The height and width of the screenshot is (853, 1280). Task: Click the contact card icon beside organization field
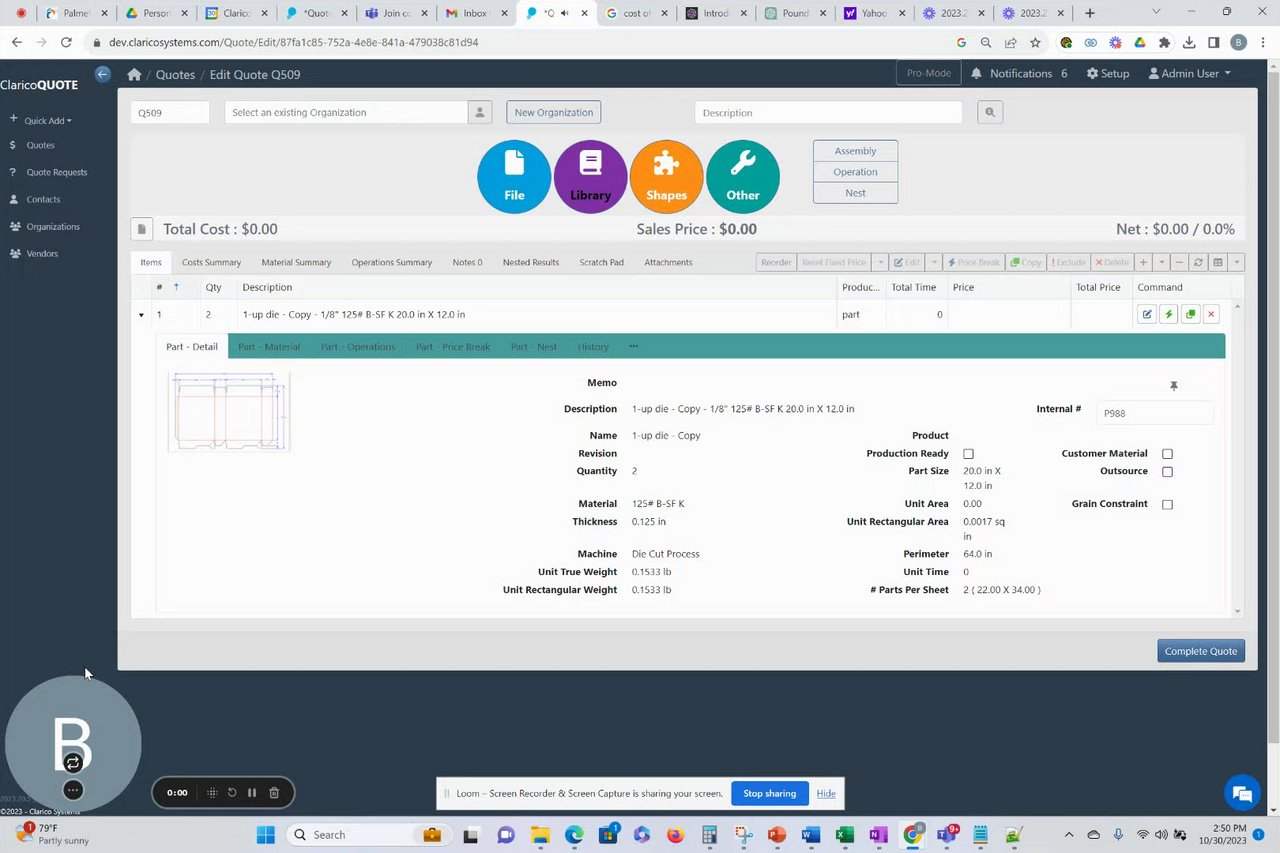[x=480, y=113]
